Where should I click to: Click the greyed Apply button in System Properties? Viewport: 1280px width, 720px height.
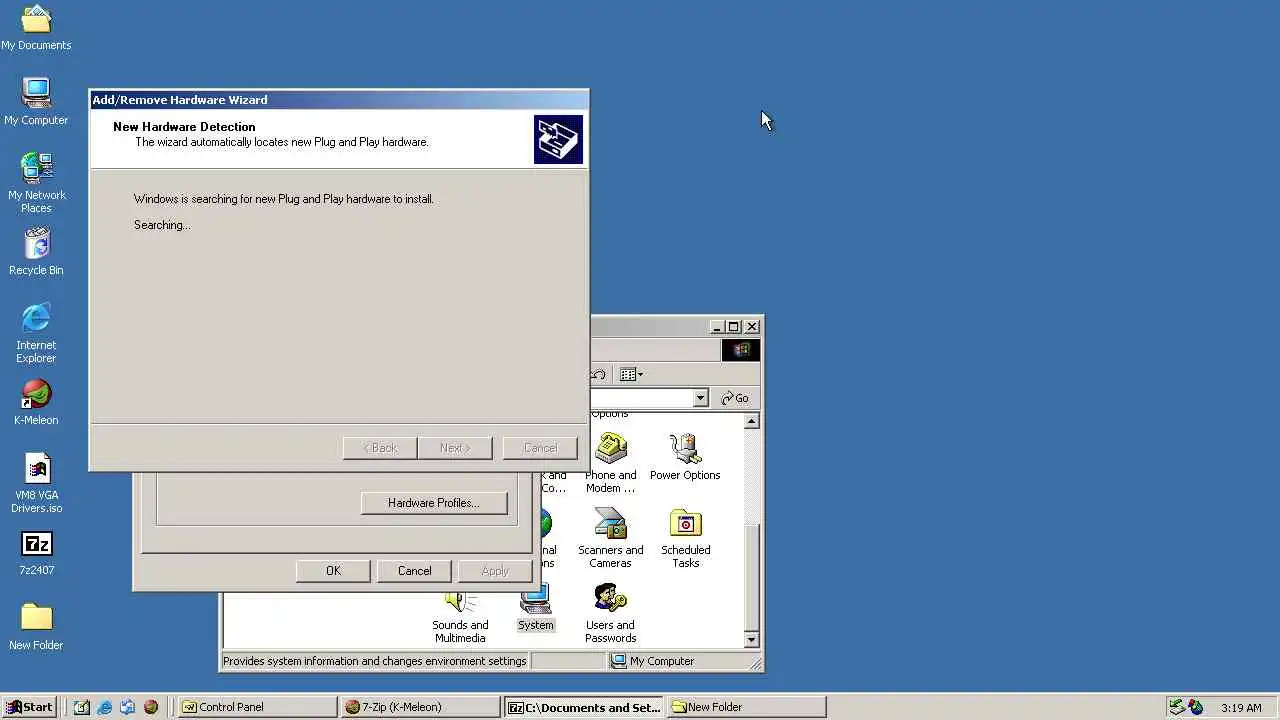[495, 571]
